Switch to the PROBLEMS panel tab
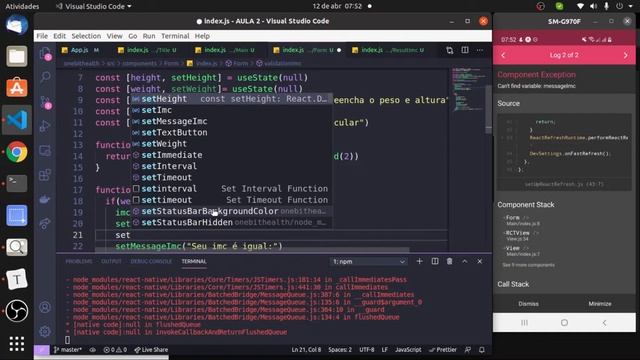 [79, 261]
